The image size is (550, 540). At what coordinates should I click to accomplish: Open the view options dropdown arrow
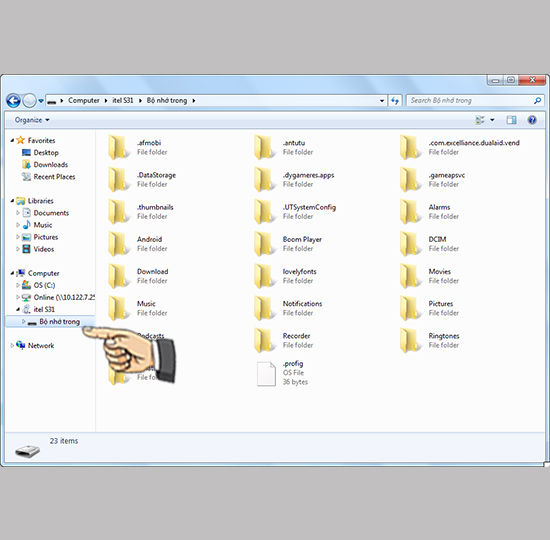(492, 120)
